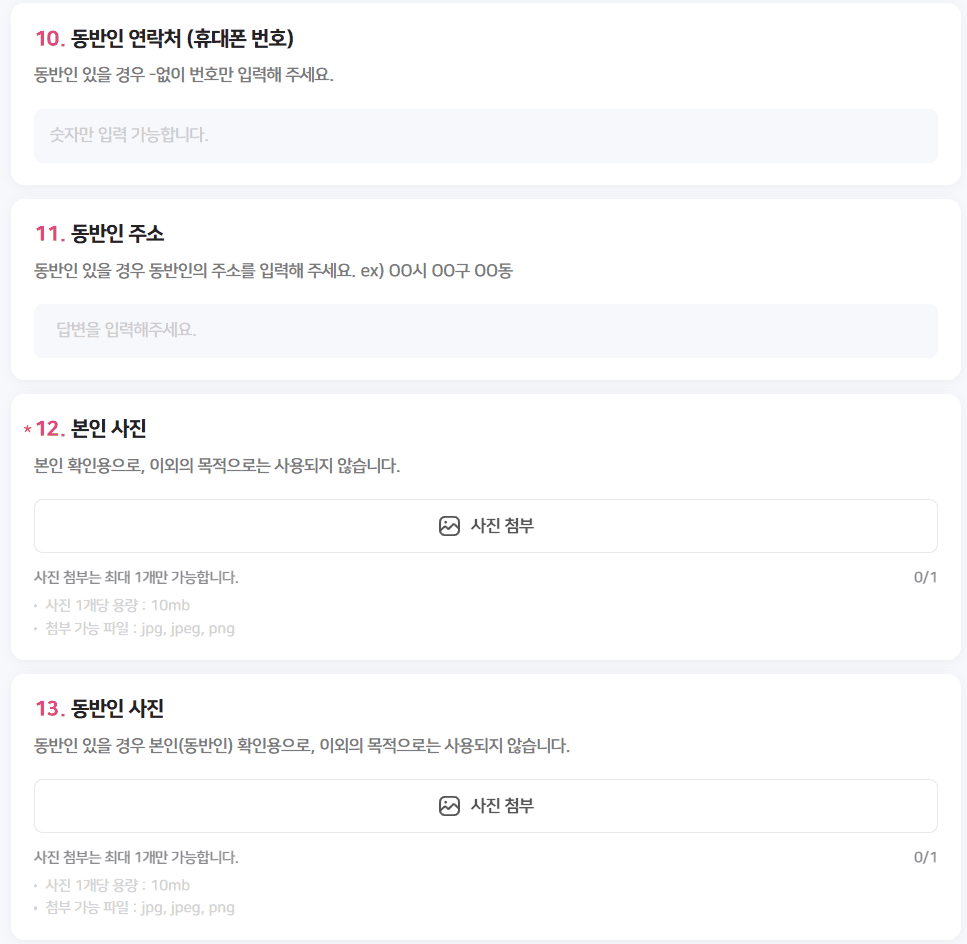This screenshot has height=944, width=967.
Task: Select the address input under question 11
Action: pyautogui.click(x=486, y=330)
